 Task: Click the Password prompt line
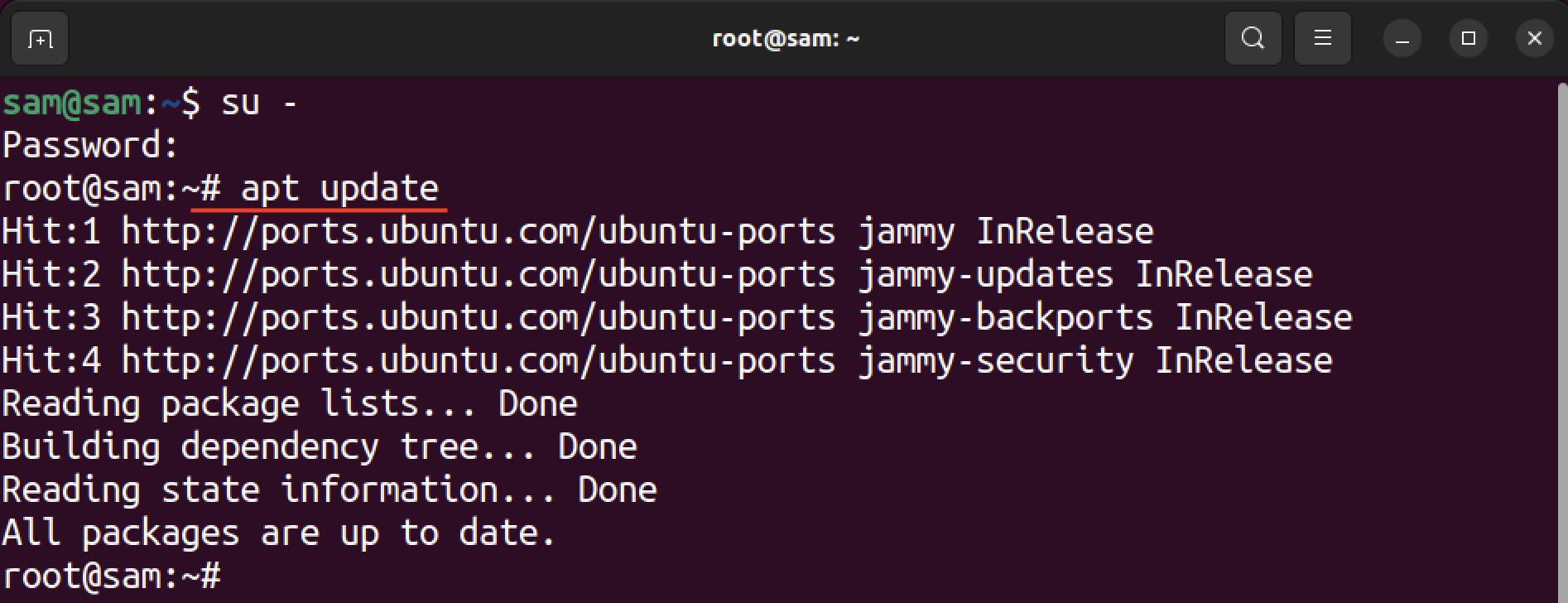[x=89, y=145]
